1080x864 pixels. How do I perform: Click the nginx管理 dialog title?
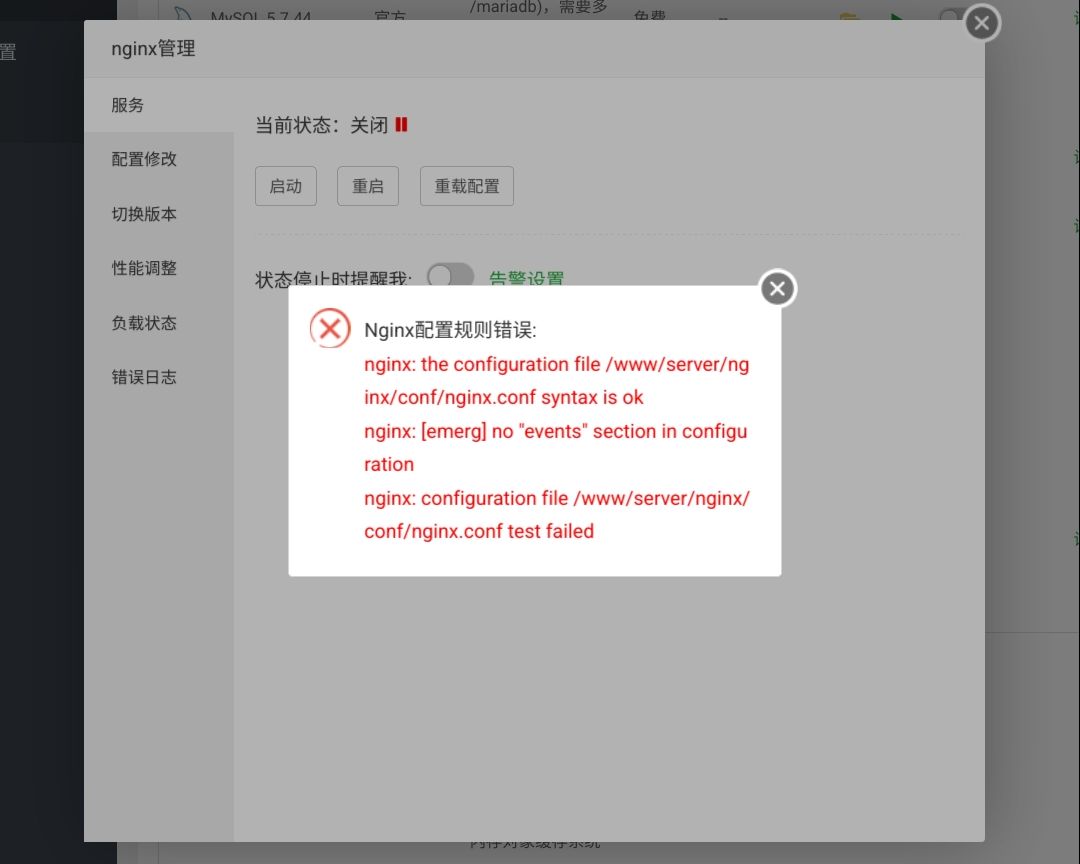[154, 49]
